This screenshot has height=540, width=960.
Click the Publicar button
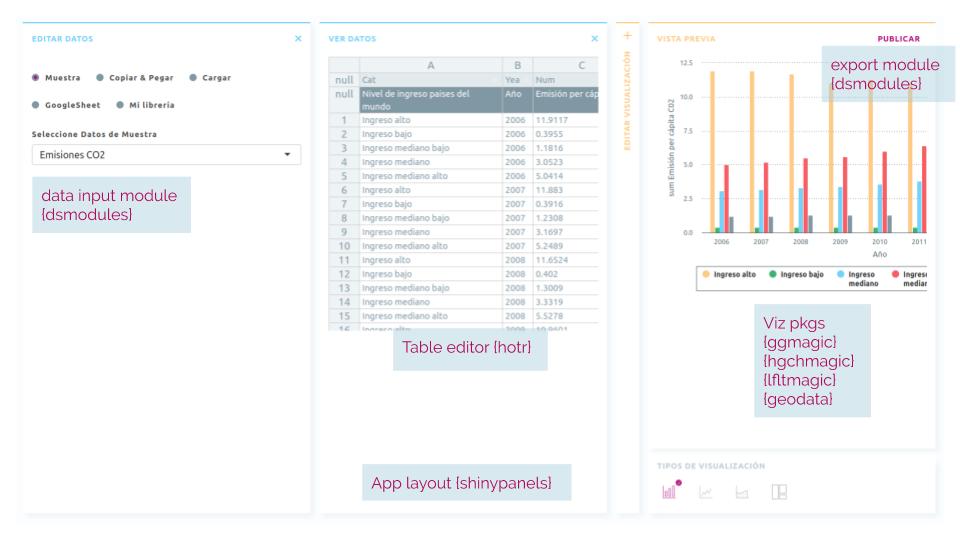(898, 39)
